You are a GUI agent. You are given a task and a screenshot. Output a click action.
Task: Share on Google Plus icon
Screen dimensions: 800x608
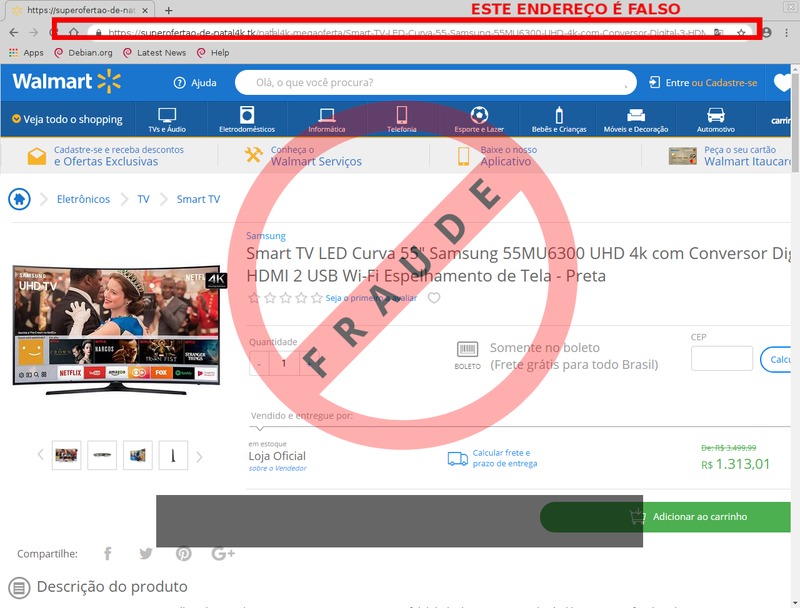223,553
